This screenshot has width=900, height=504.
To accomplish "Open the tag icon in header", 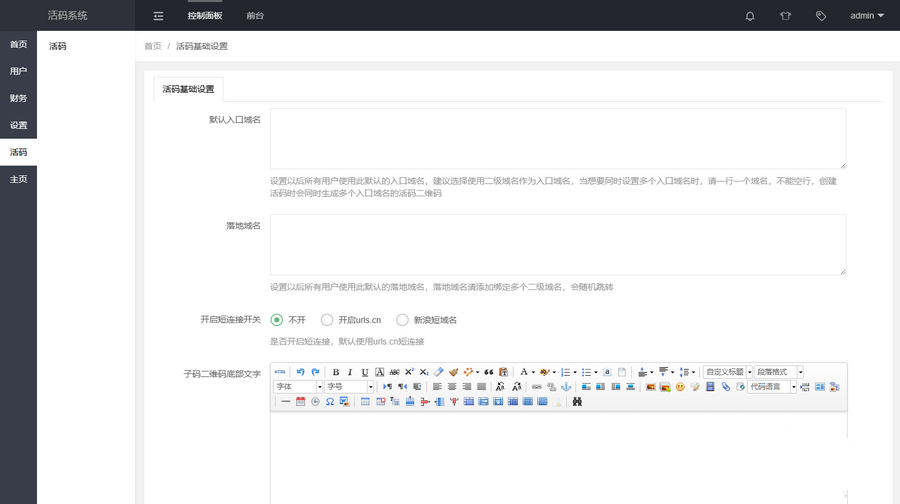I will (821, 16).
